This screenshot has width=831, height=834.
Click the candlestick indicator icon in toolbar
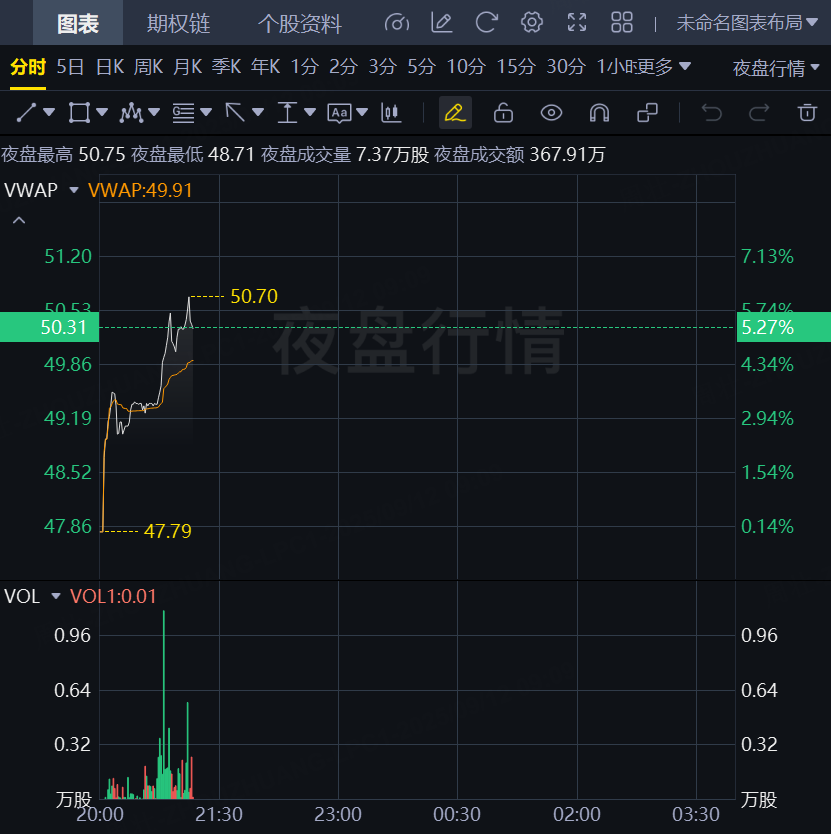coord(391,112)
